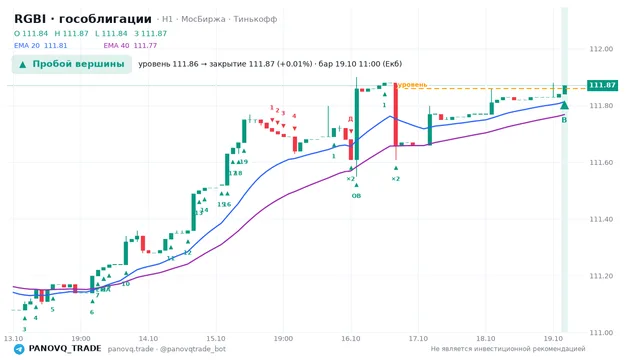The width and height of the screenshot is (640, 360).
Task: Click the 'RGBI · гособлигации' title
Action: 83,19
